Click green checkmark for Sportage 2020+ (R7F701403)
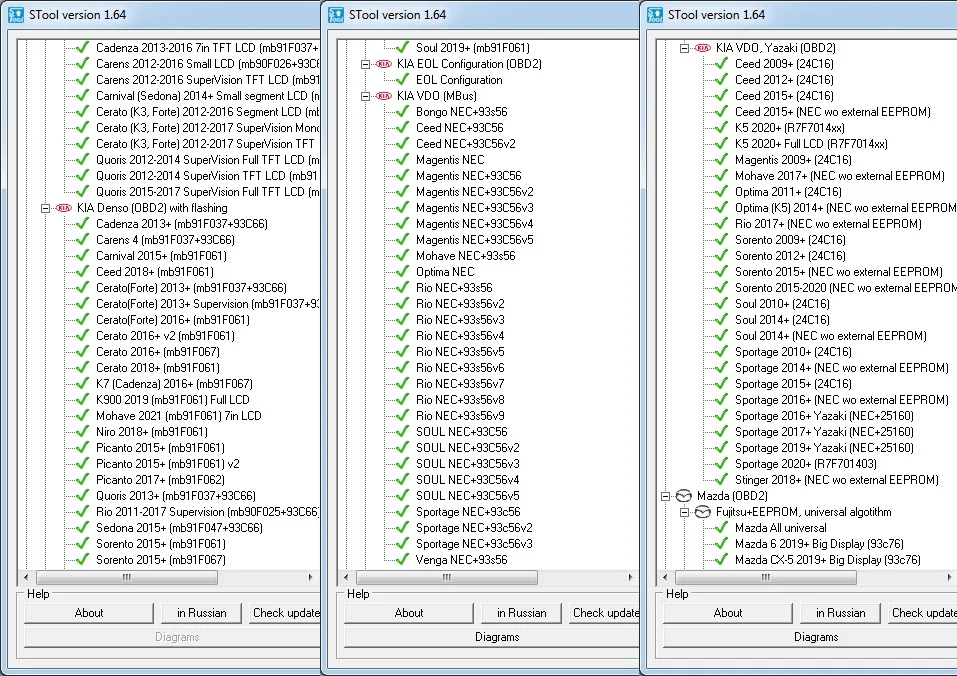 (721, 464)
